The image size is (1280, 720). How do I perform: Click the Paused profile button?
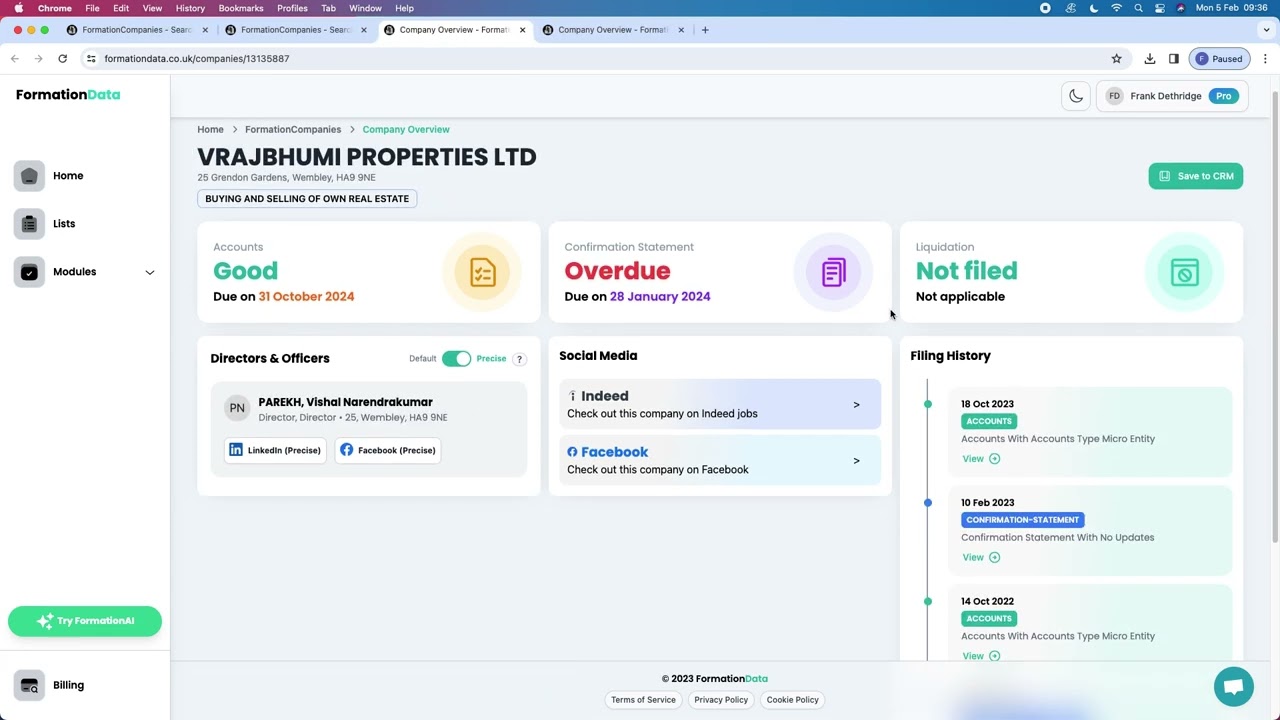tap(1220, 59)
